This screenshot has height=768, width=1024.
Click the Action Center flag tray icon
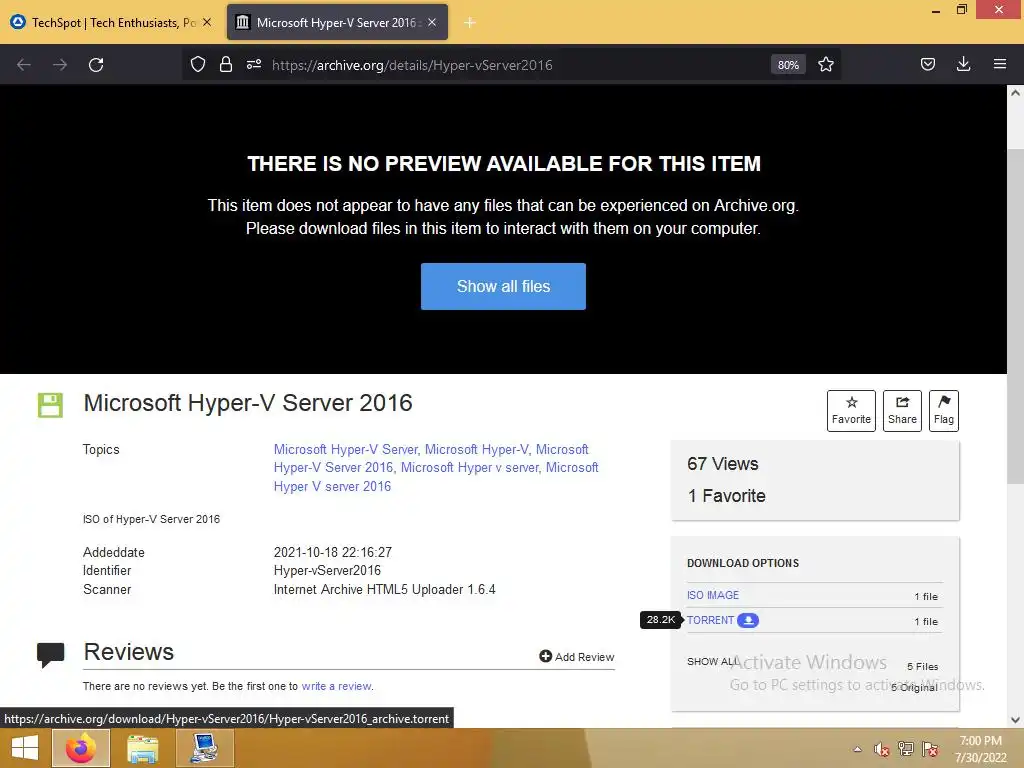coord(930,748)
